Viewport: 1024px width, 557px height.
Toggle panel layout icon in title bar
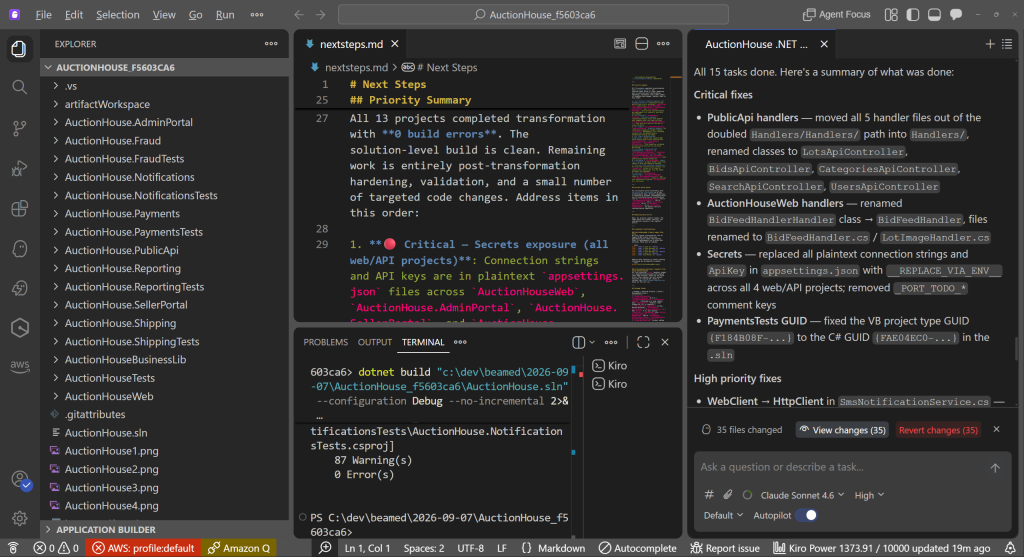pos(935,14)
